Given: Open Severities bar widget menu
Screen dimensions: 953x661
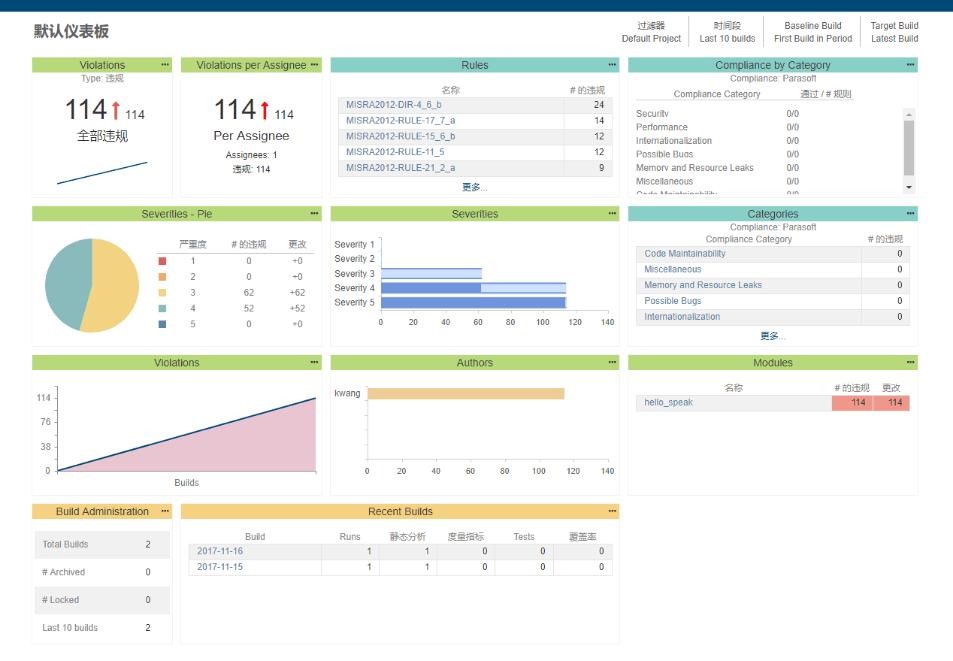Looking at the screenshot, I should point(612,213).
